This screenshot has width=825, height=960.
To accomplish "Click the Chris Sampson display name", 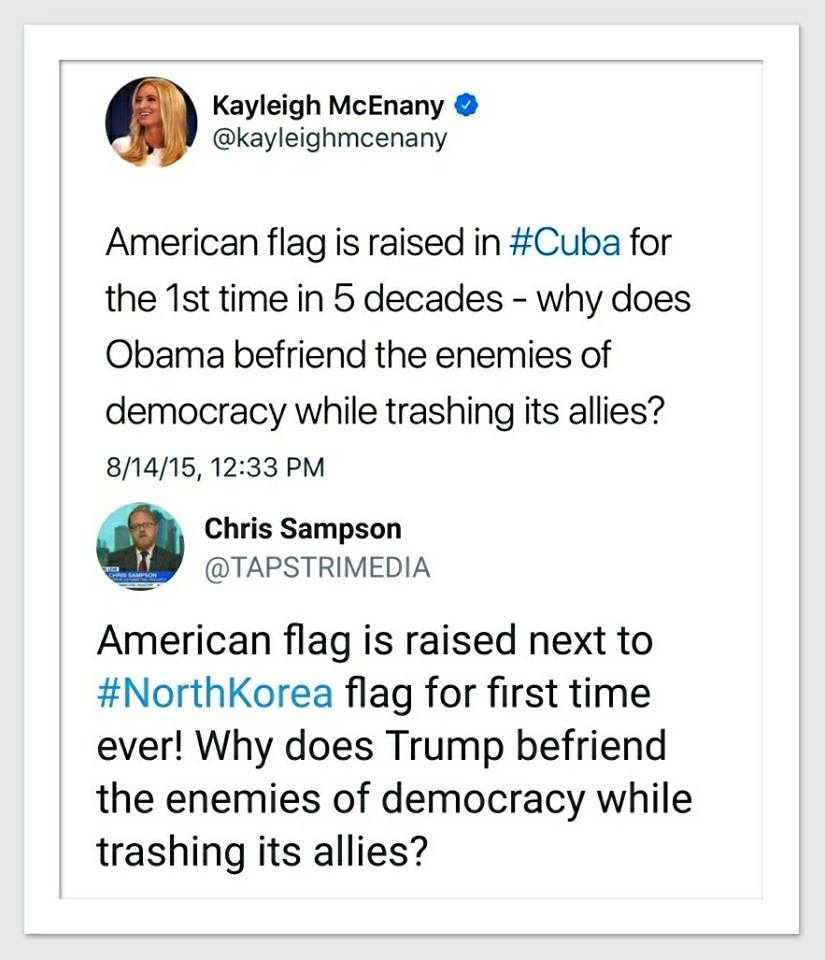I will click(302, 529).
